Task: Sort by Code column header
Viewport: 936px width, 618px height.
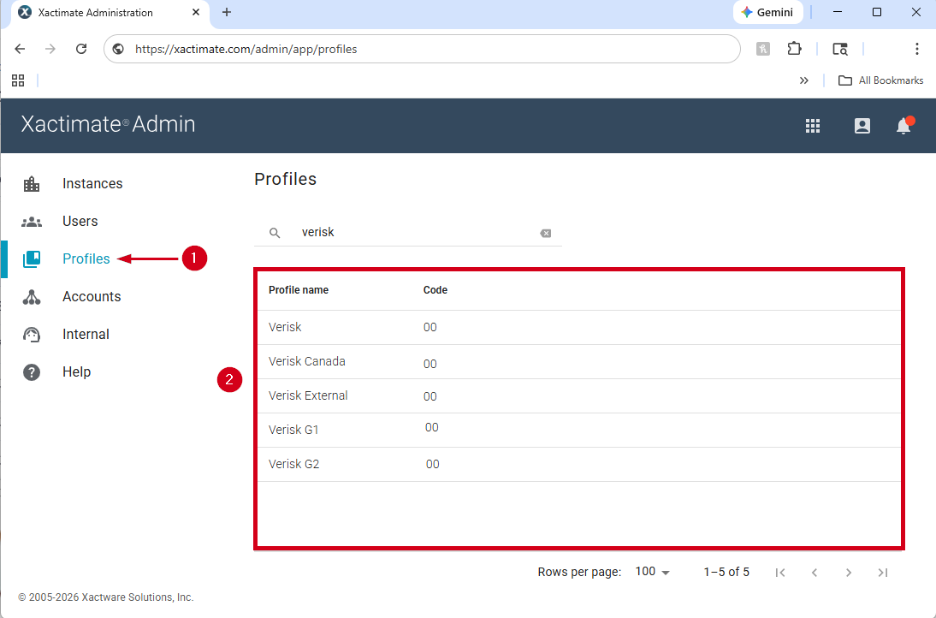Action: pos(435,290)
